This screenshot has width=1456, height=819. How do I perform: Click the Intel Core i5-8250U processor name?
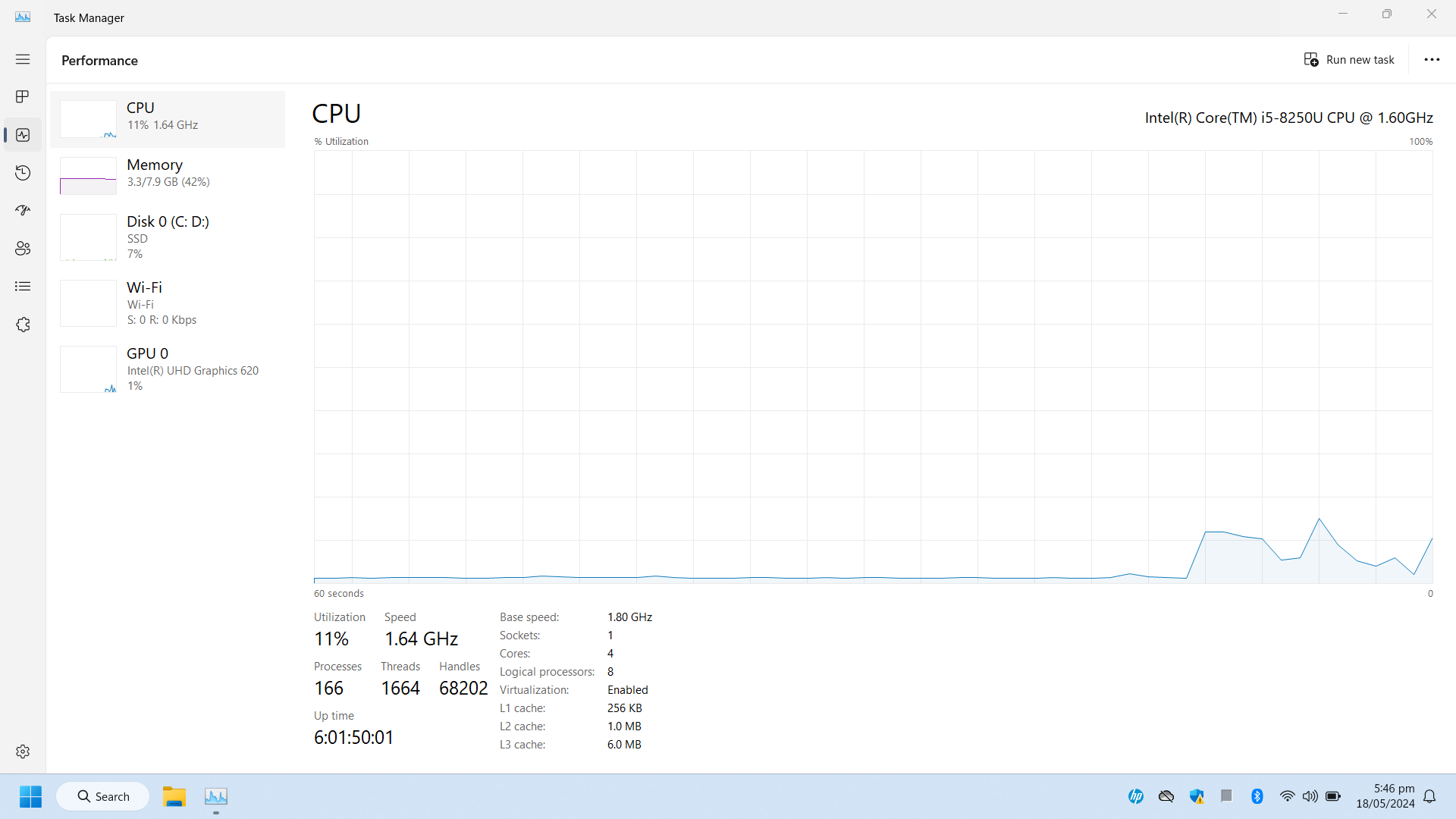pyautogui.click(x=1288, y=118)
